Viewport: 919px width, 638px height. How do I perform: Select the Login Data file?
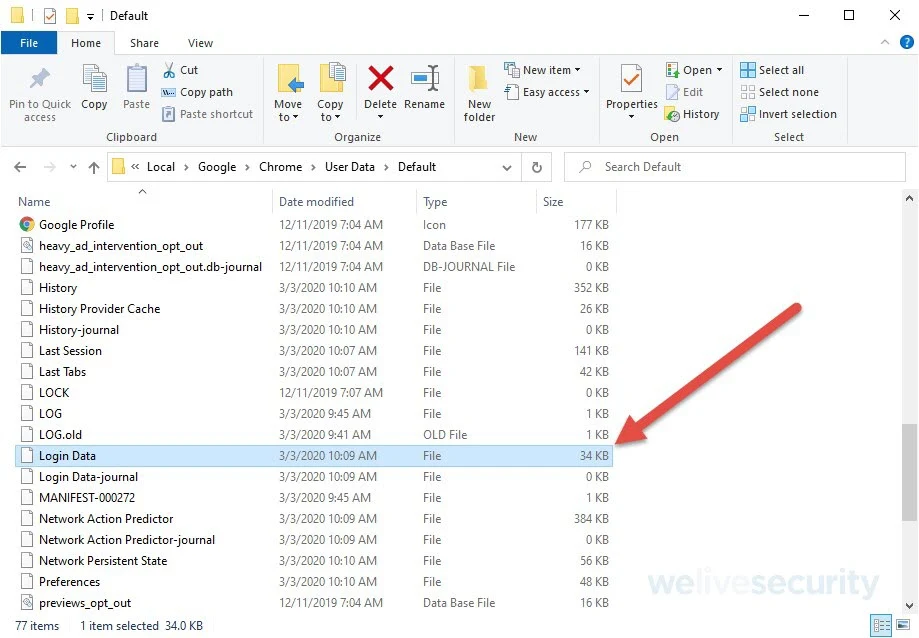pyautogui.click(x=314, y=456)
